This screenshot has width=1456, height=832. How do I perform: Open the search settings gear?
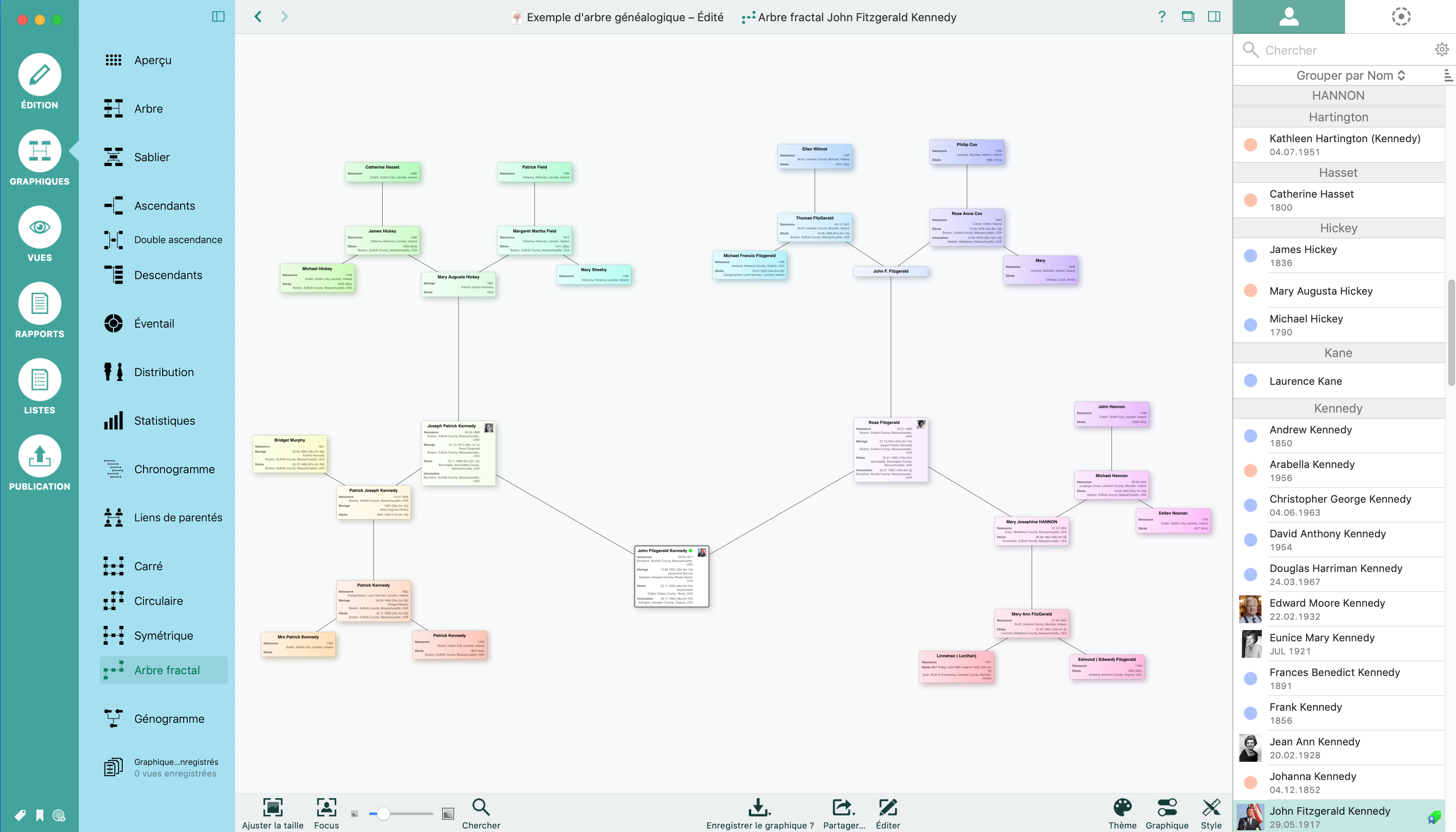pyautogui.click(x=1442, y=50)
